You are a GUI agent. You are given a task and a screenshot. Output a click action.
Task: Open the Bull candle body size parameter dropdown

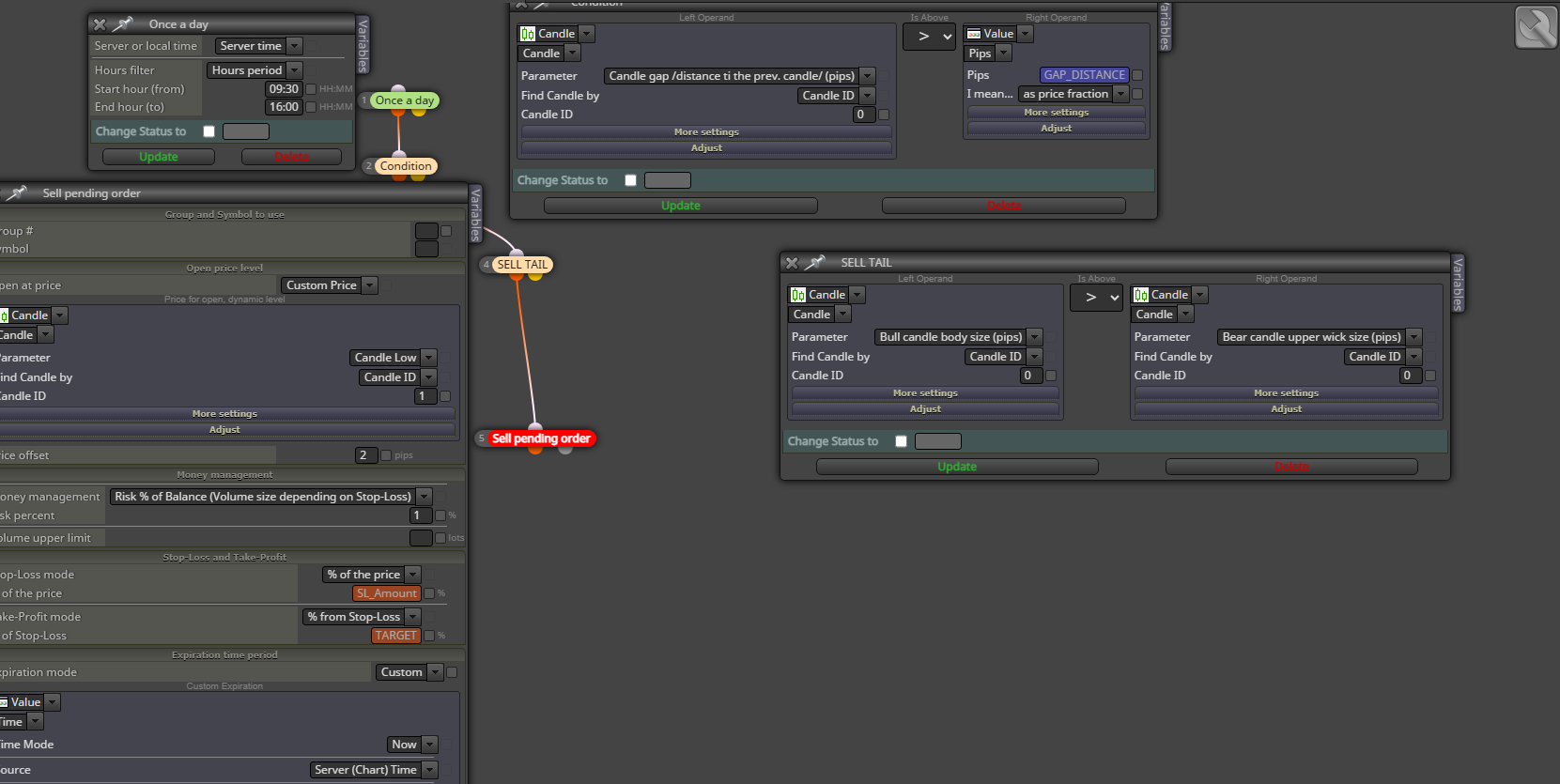point(958,337)
